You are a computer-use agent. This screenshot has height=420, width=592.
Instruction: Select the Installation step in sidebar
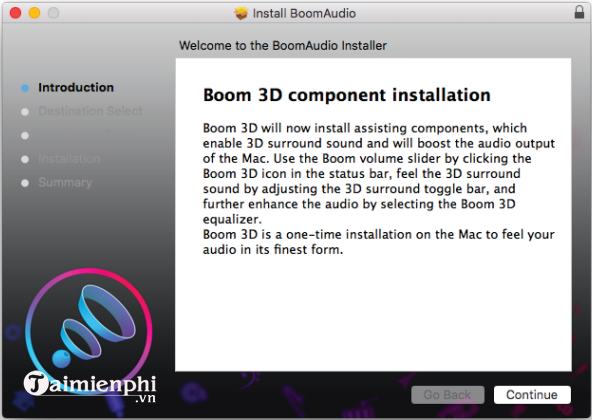coord(69,159)
